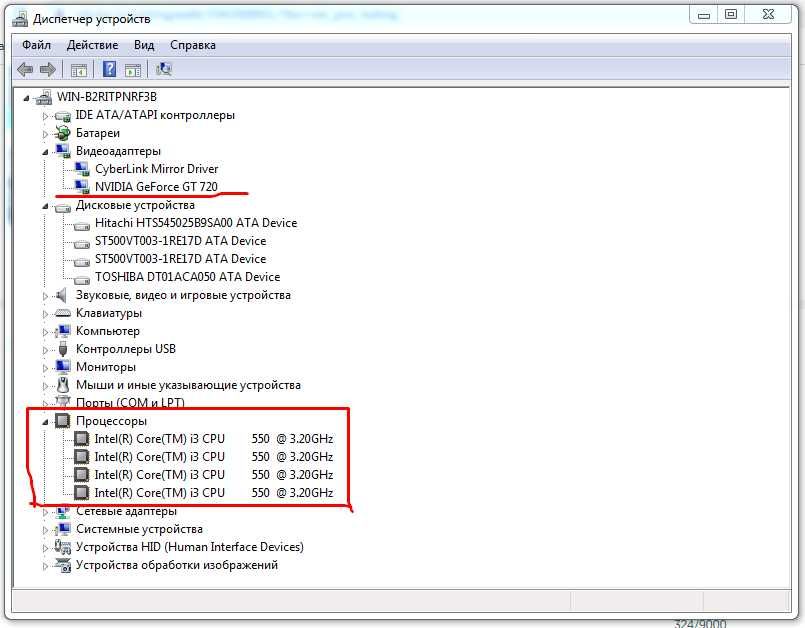Image resolution: width=805 pixels, height=628 pixels.
Task: Select TOSHIBA DT01ACA050 ATA Device
Action: (187, 277)
